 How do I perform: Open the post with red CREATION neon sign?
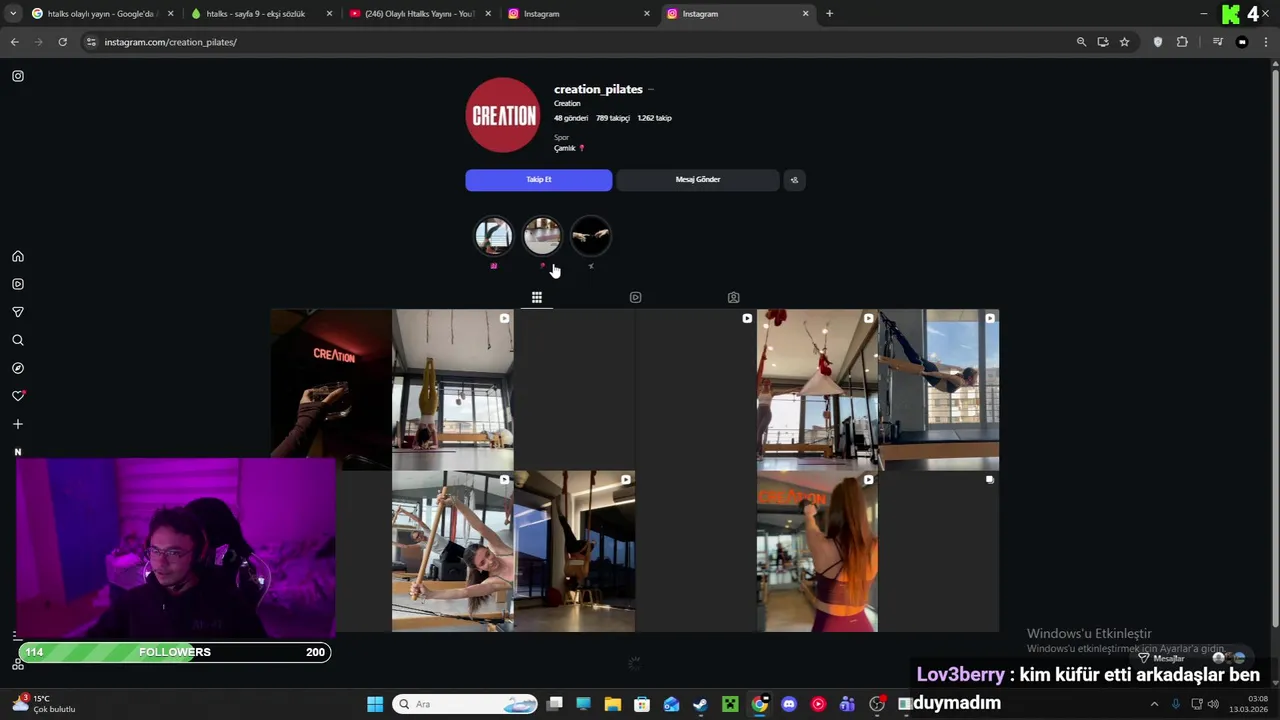click(x=331, y=390)
